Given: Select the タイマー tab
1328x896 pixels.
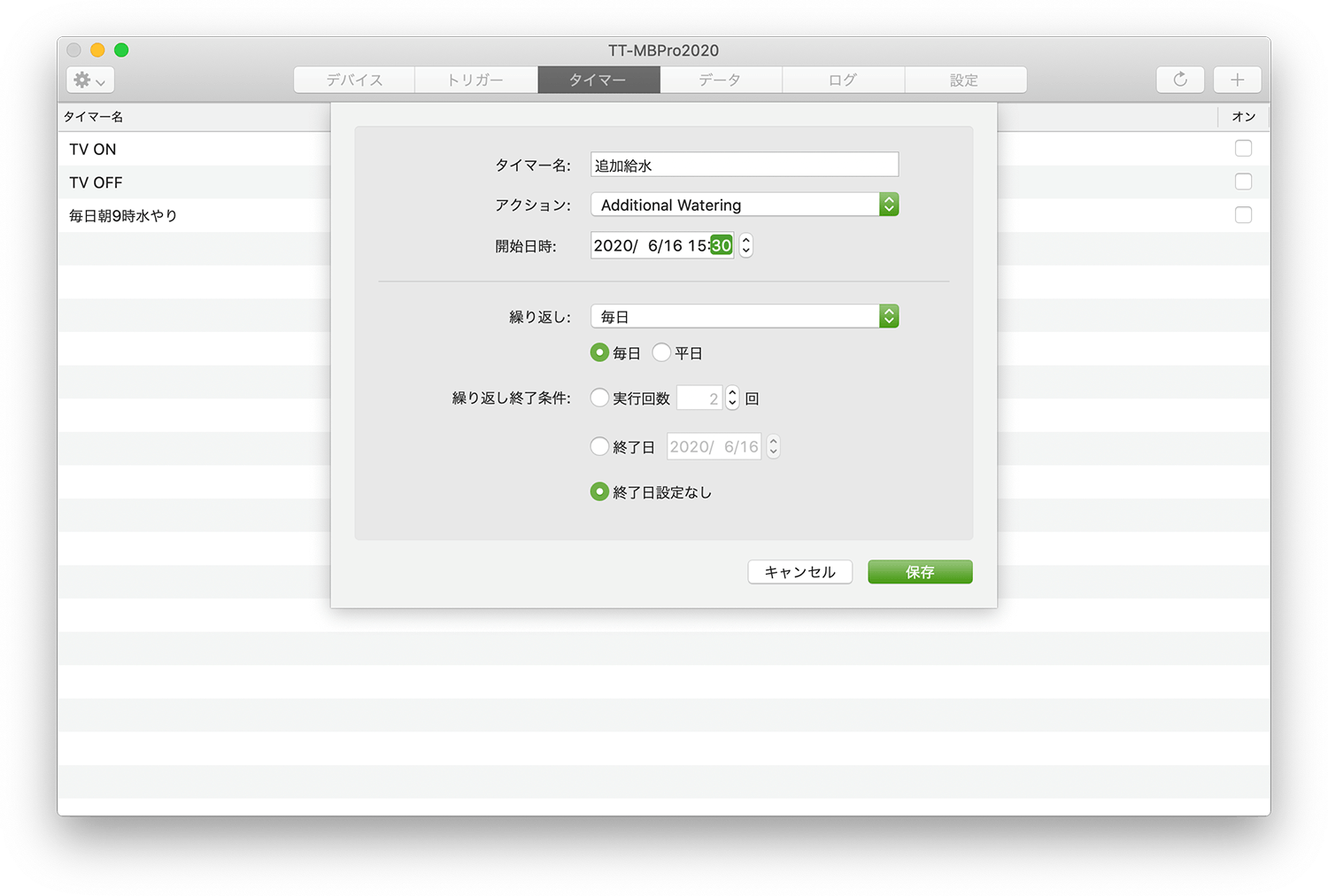Looking at the screenshot, I should [x=598, y=80].
